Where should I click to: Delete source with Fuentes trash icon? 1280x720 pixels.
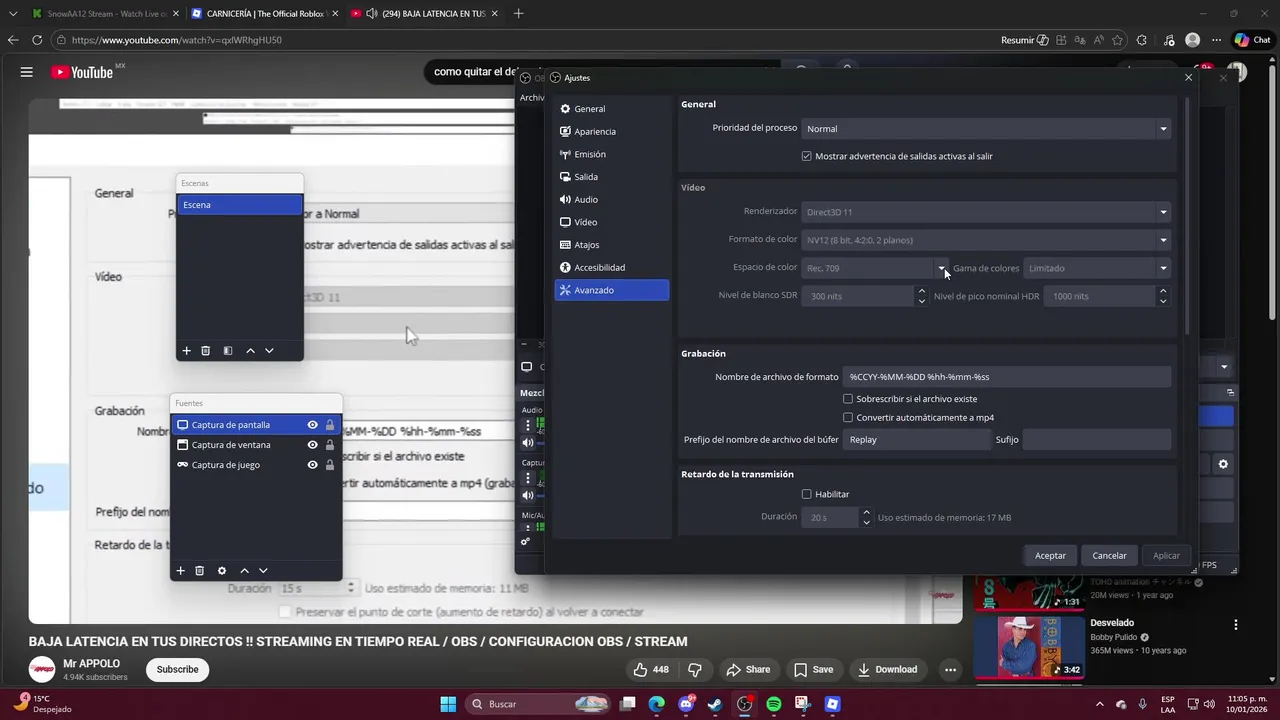[x=199, y=571]
